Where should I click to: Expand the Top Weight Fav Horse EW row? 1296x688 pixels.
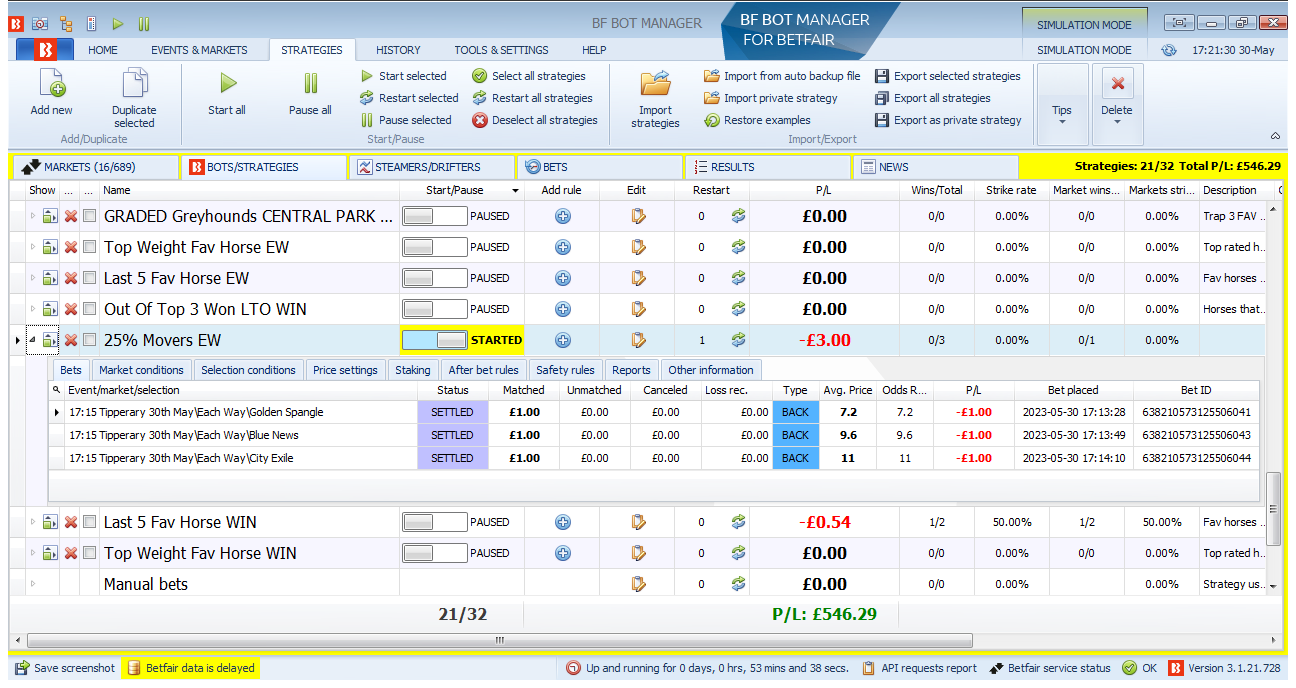31,247
